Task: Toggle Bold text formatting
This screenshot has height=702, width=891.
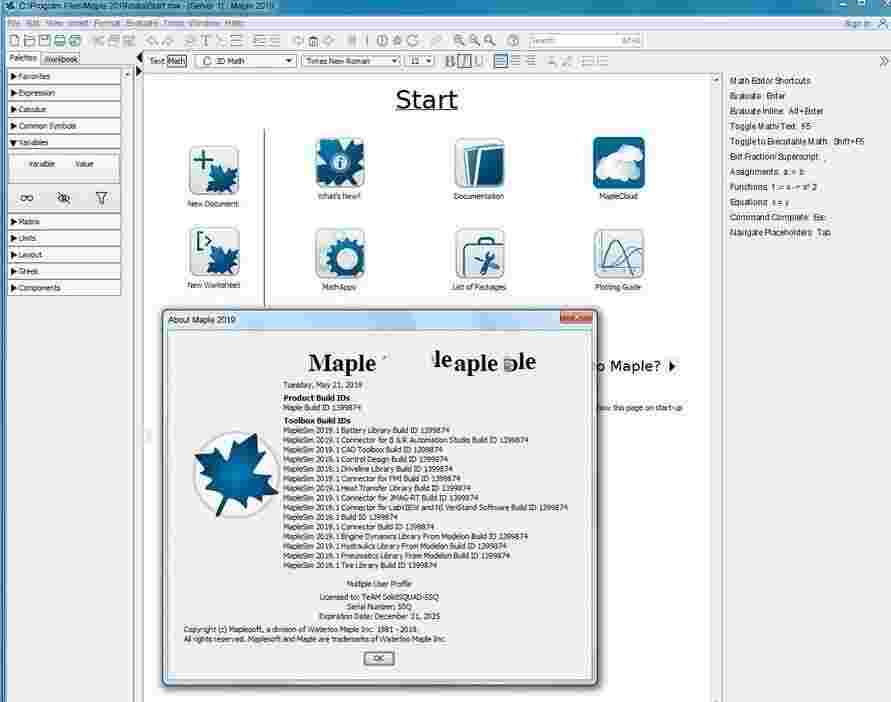Action: (x=449, y=60)
